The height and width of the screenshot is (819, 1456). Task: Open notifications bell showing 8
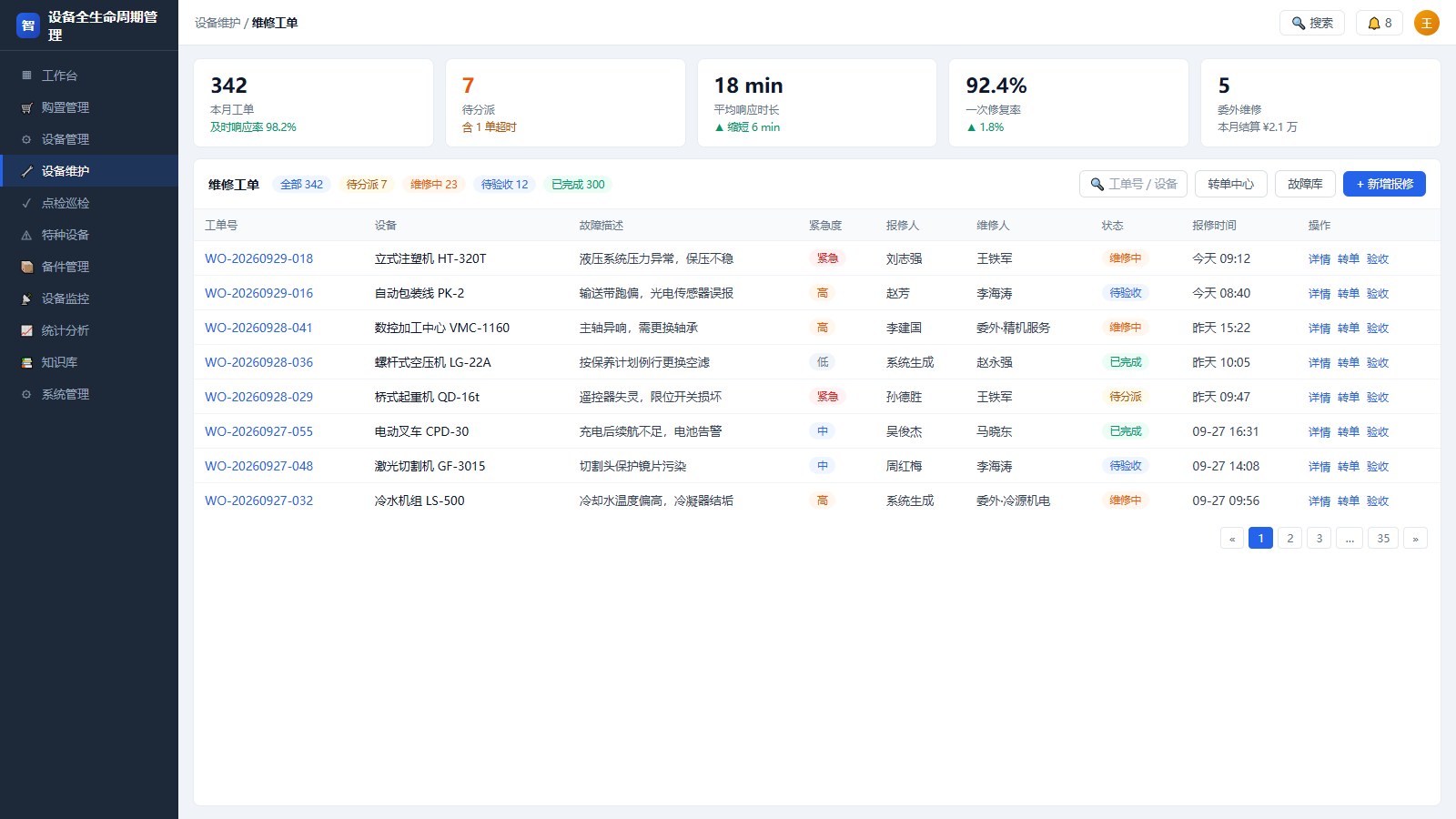pyautogui.click(x=1380, y=23)
